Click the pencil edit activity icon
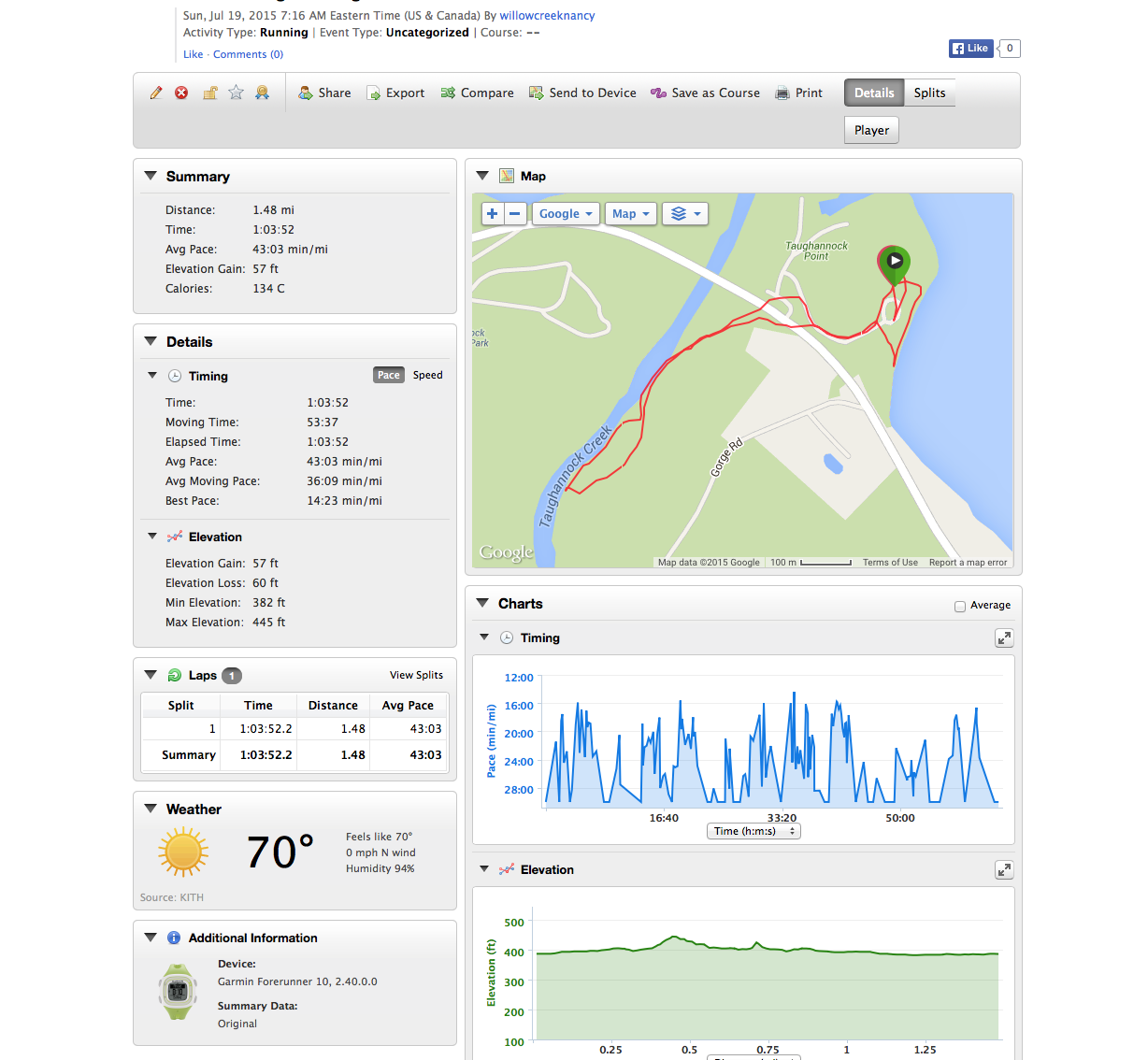The image size is (1148, 1060). [156, 93]
